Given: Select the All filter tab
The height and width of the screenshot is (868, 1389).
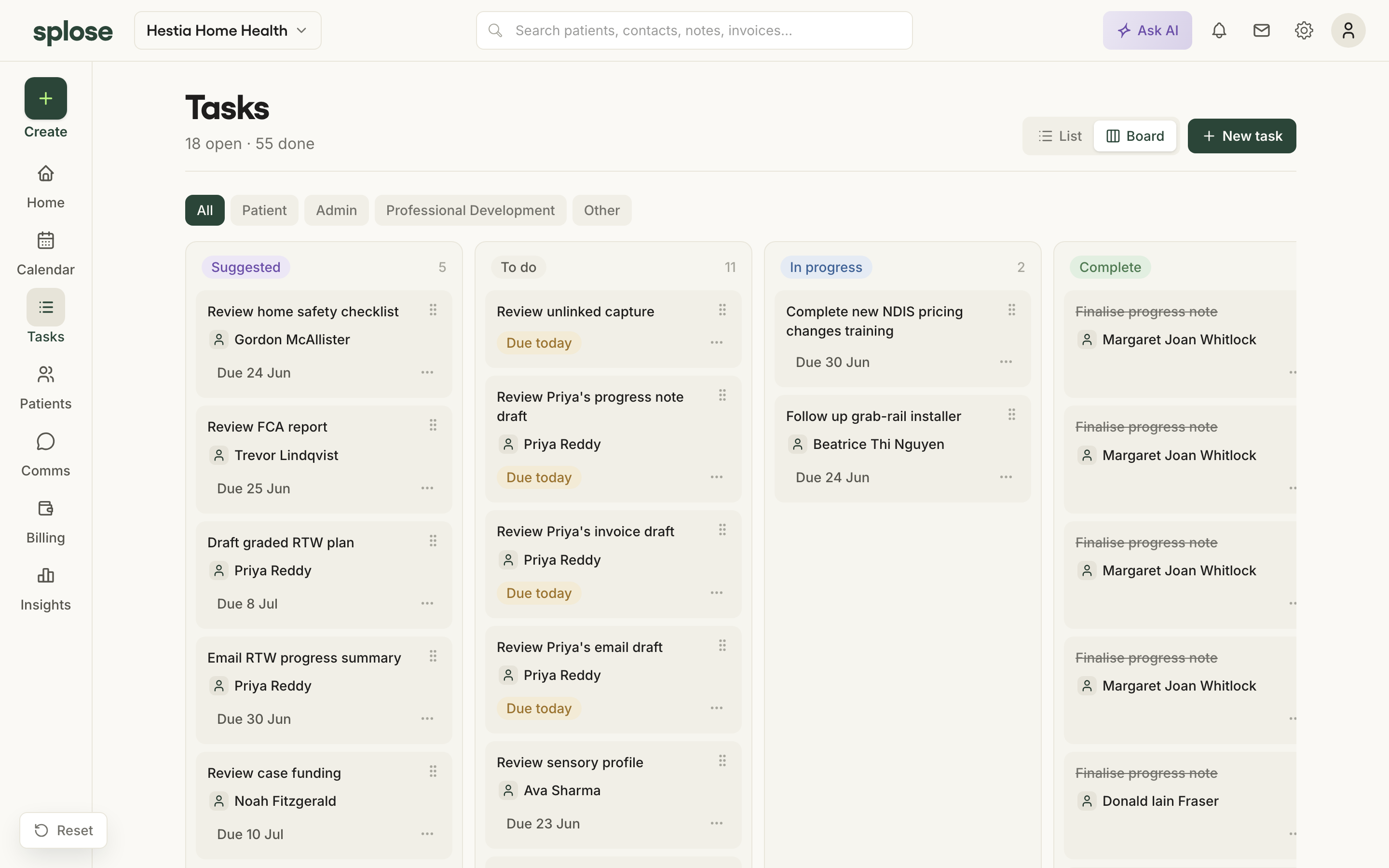Looking at the screenshot, I should (205, 210).
